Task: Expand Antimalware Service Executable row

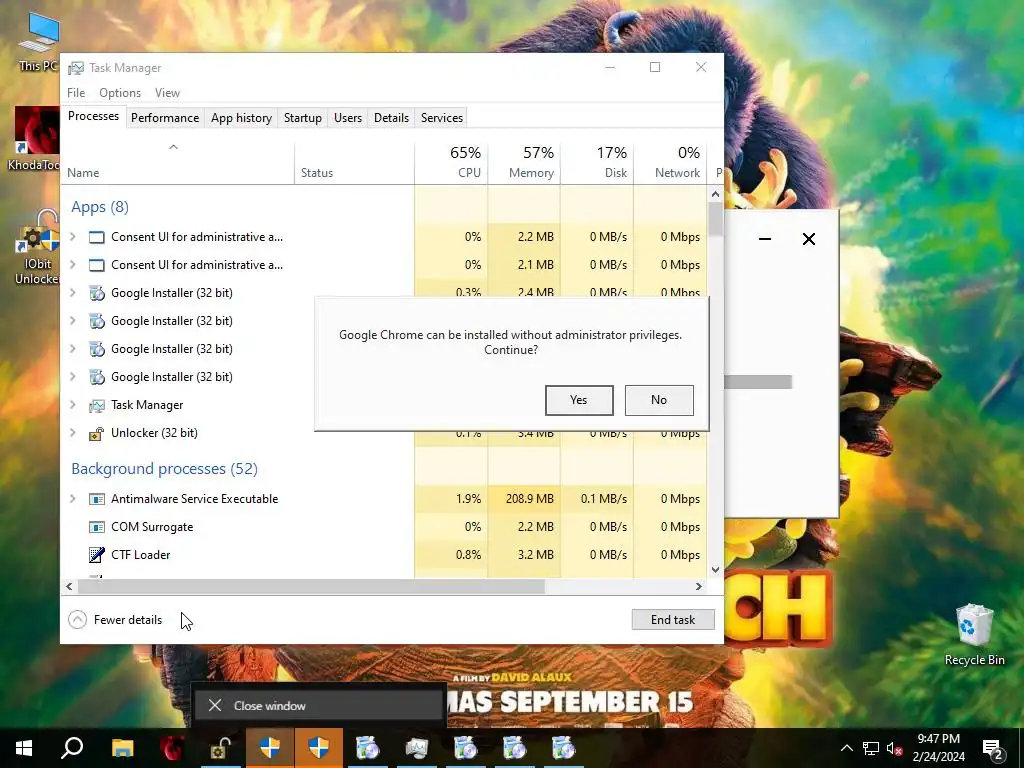Action: [73, 499]
